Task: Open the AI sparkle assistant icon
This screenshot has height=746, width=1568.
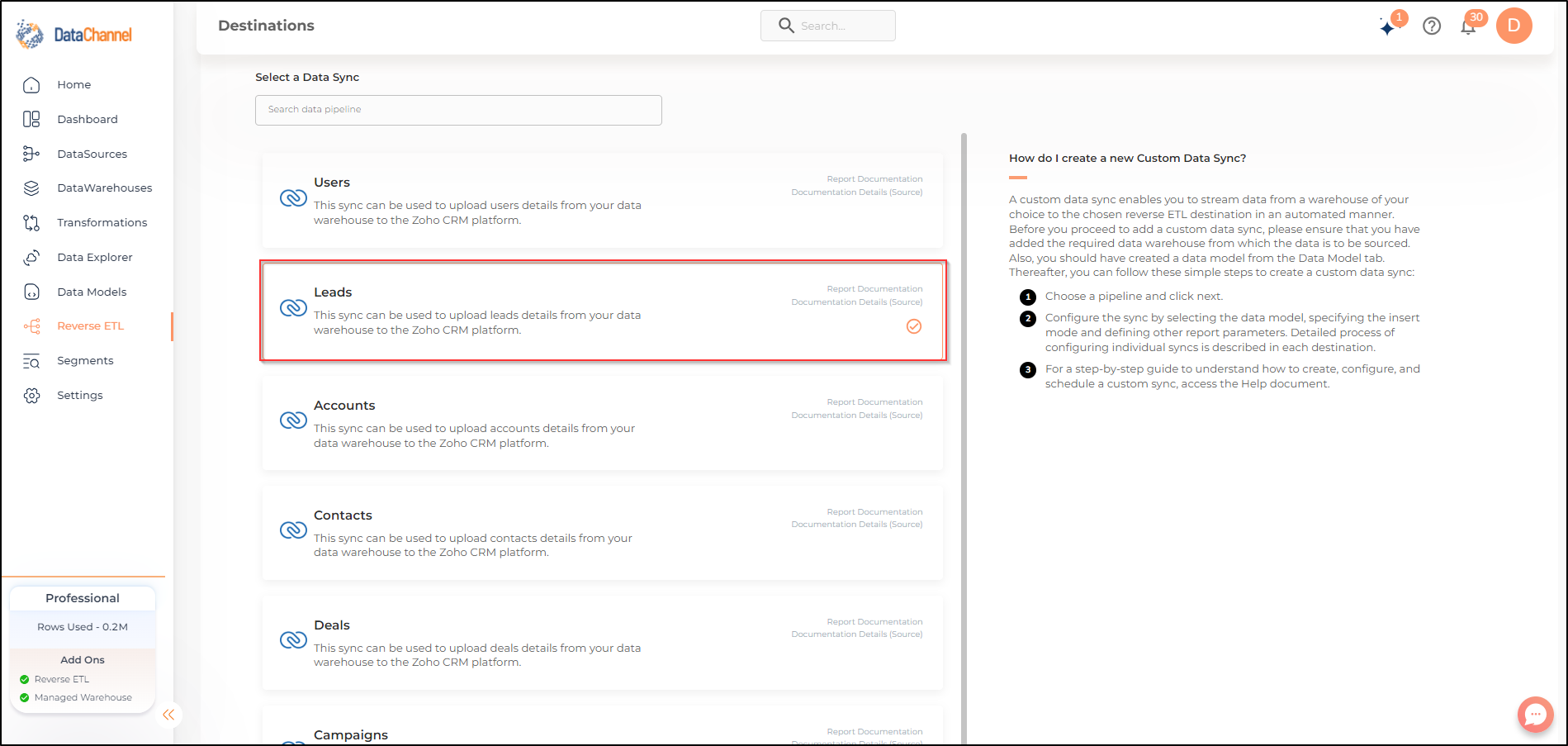Action: tap(1389, 27)
